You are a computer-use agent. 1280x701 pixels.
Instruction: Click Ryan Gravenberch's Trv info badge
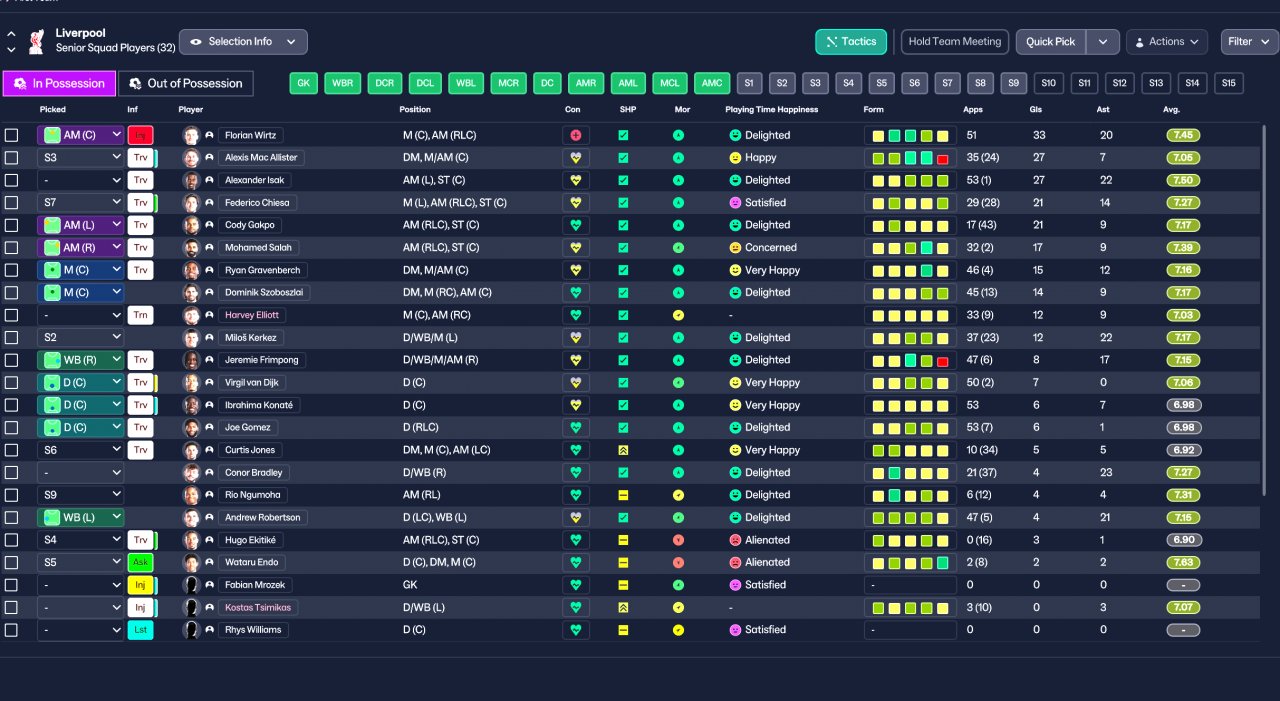click(140, 270)
